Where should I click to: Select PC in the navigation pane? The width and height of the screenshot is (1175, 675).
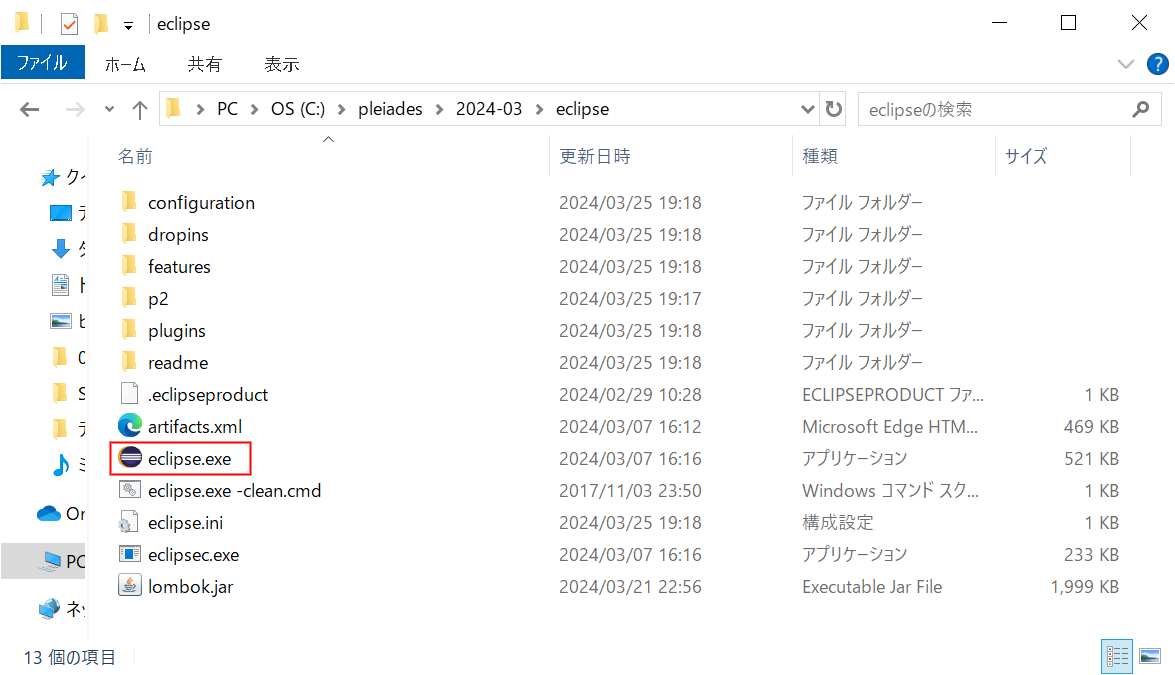point(43,561)
